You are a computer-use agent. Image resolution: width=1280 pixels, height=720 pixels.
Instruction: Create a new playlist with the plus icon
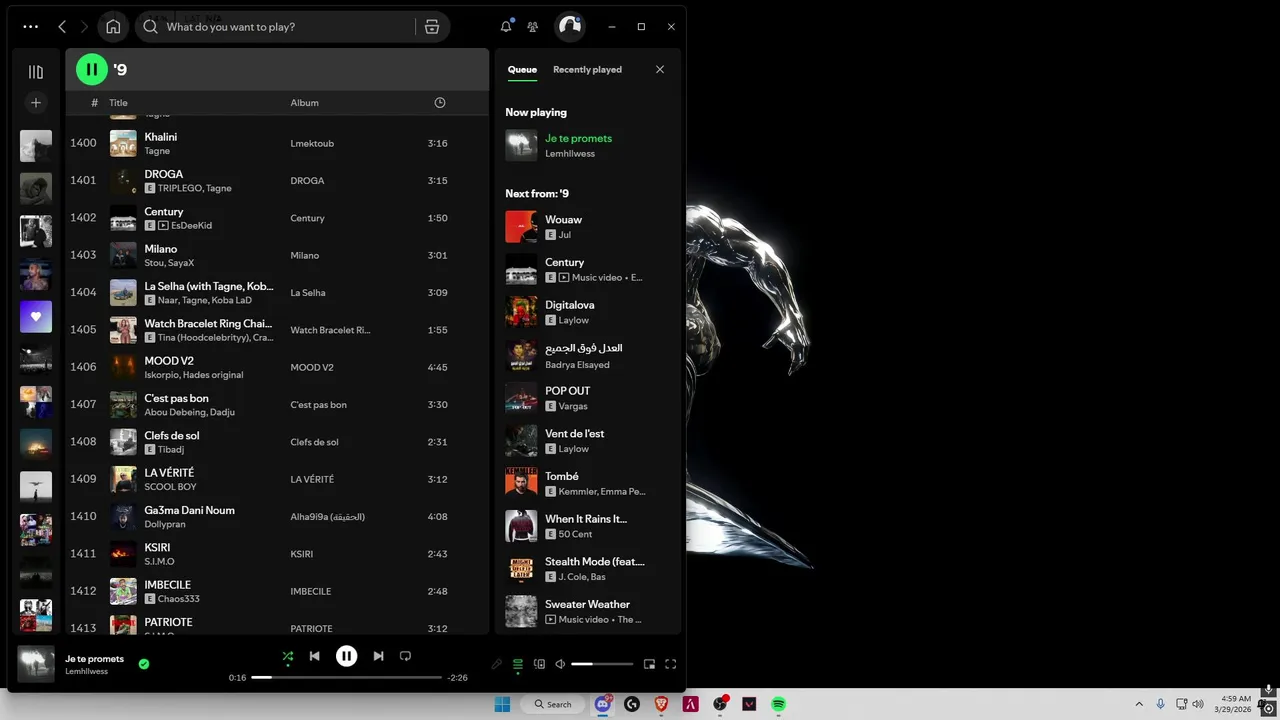tap(36, 103)
